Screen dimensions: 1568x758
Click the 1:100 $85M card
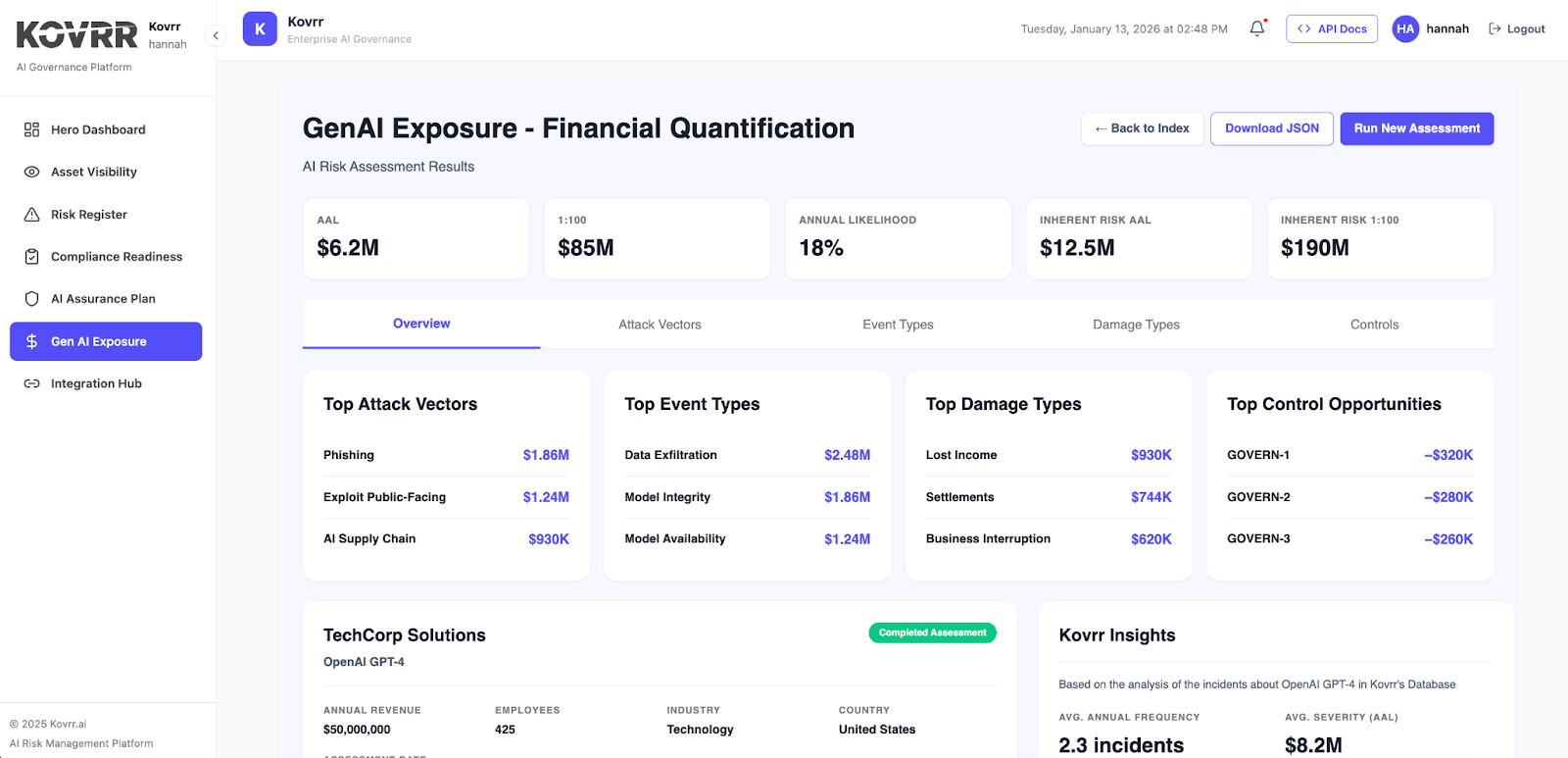(657, 238)
